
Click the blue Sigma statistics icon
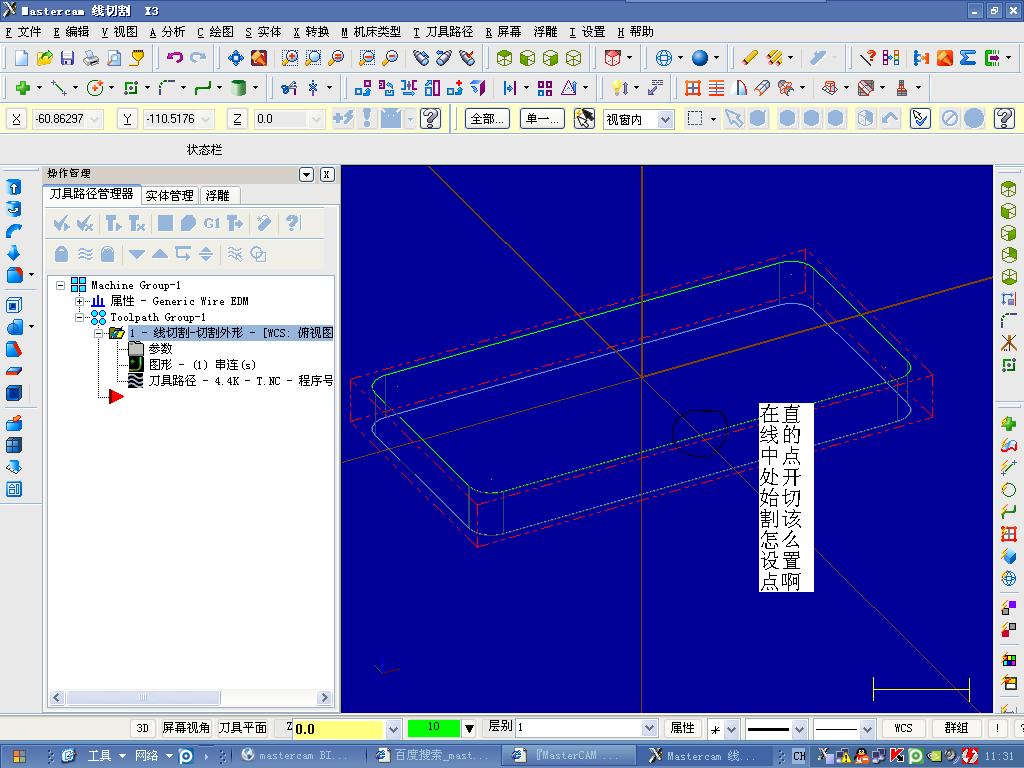click(968, 58)
